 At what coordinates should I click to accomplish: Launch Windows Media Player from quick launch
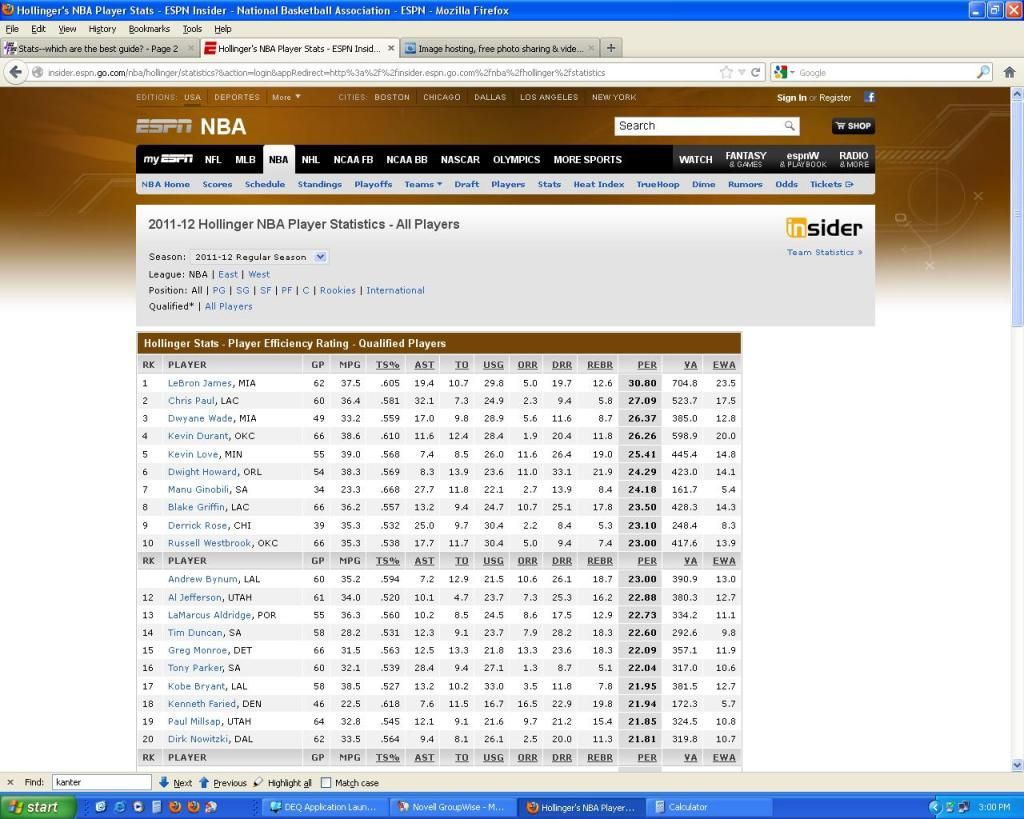tap(138, 807)
